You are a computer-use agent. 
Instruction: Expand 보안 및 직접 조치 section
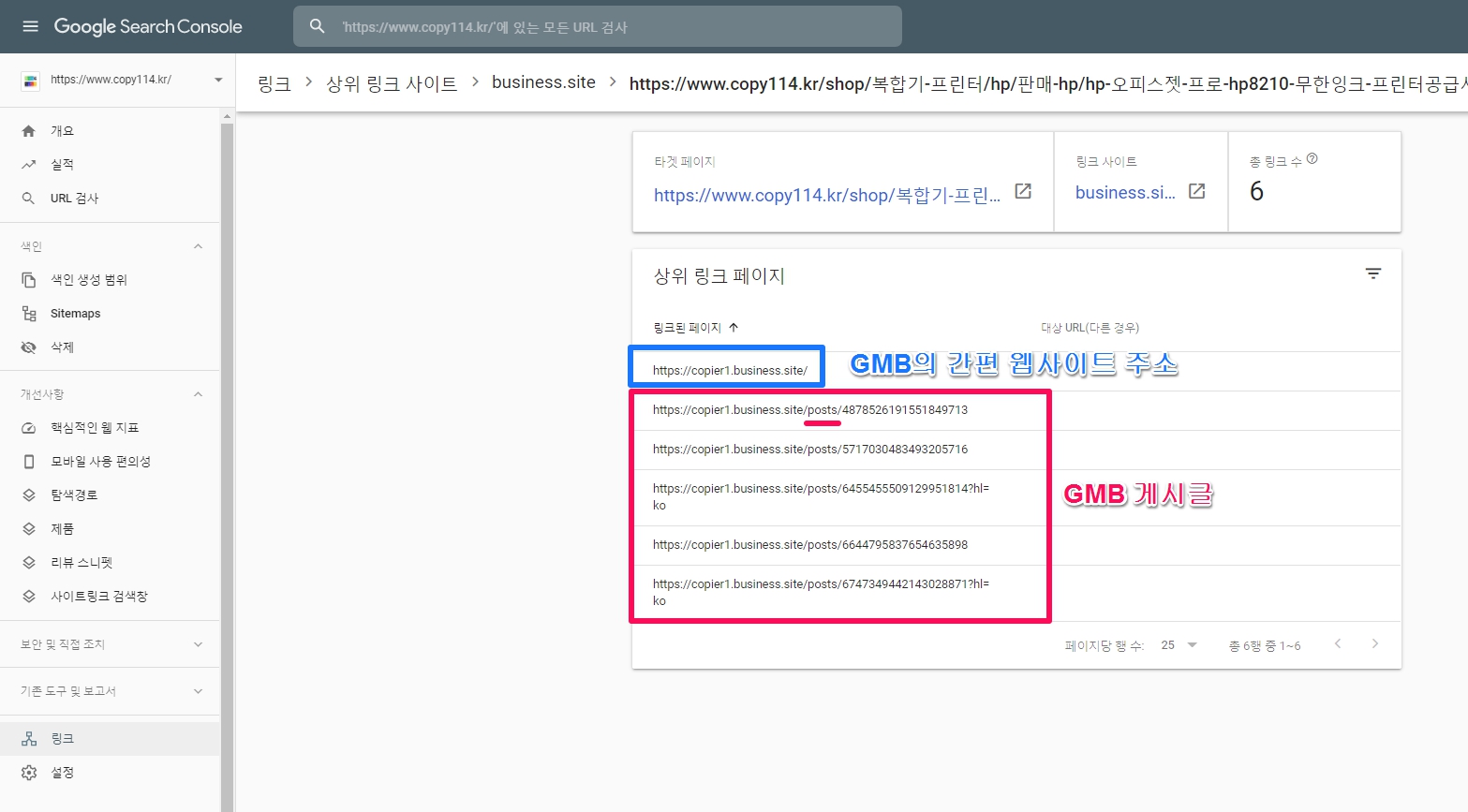click(x=110, y=644)
